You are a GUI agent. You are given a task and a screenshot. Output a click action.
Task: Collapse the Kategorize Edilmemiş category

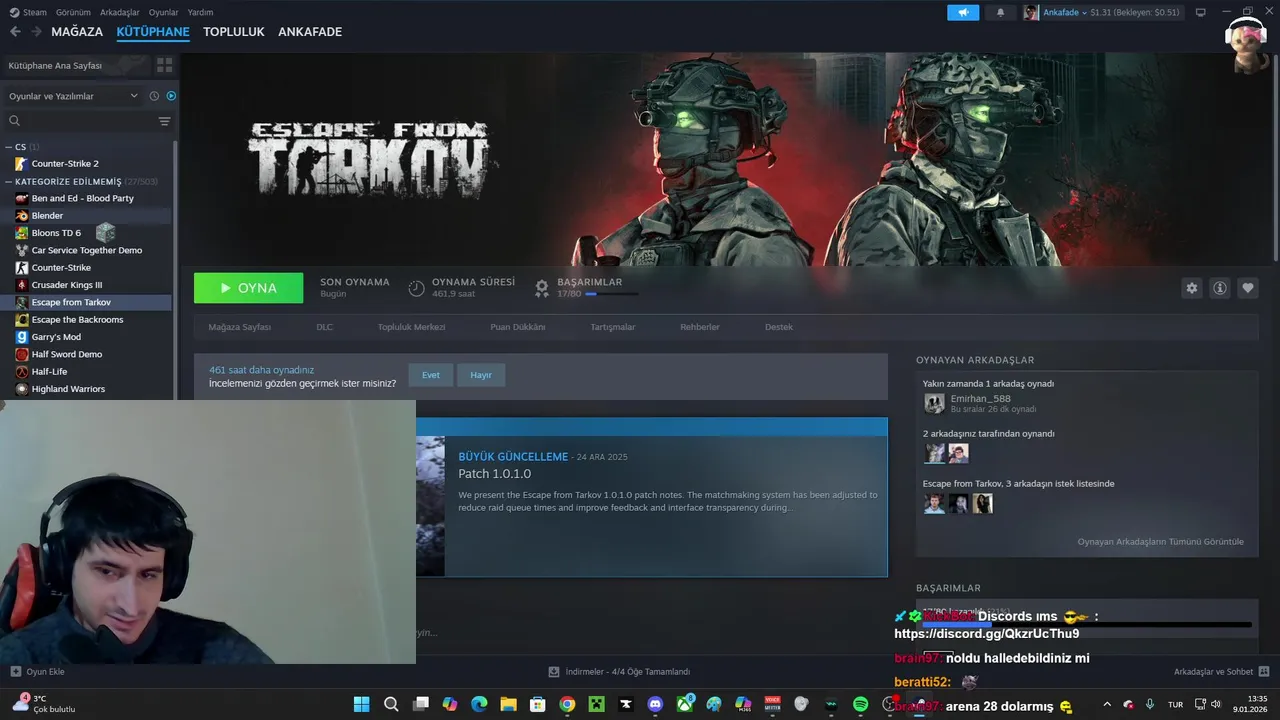(x=9, y=182)
